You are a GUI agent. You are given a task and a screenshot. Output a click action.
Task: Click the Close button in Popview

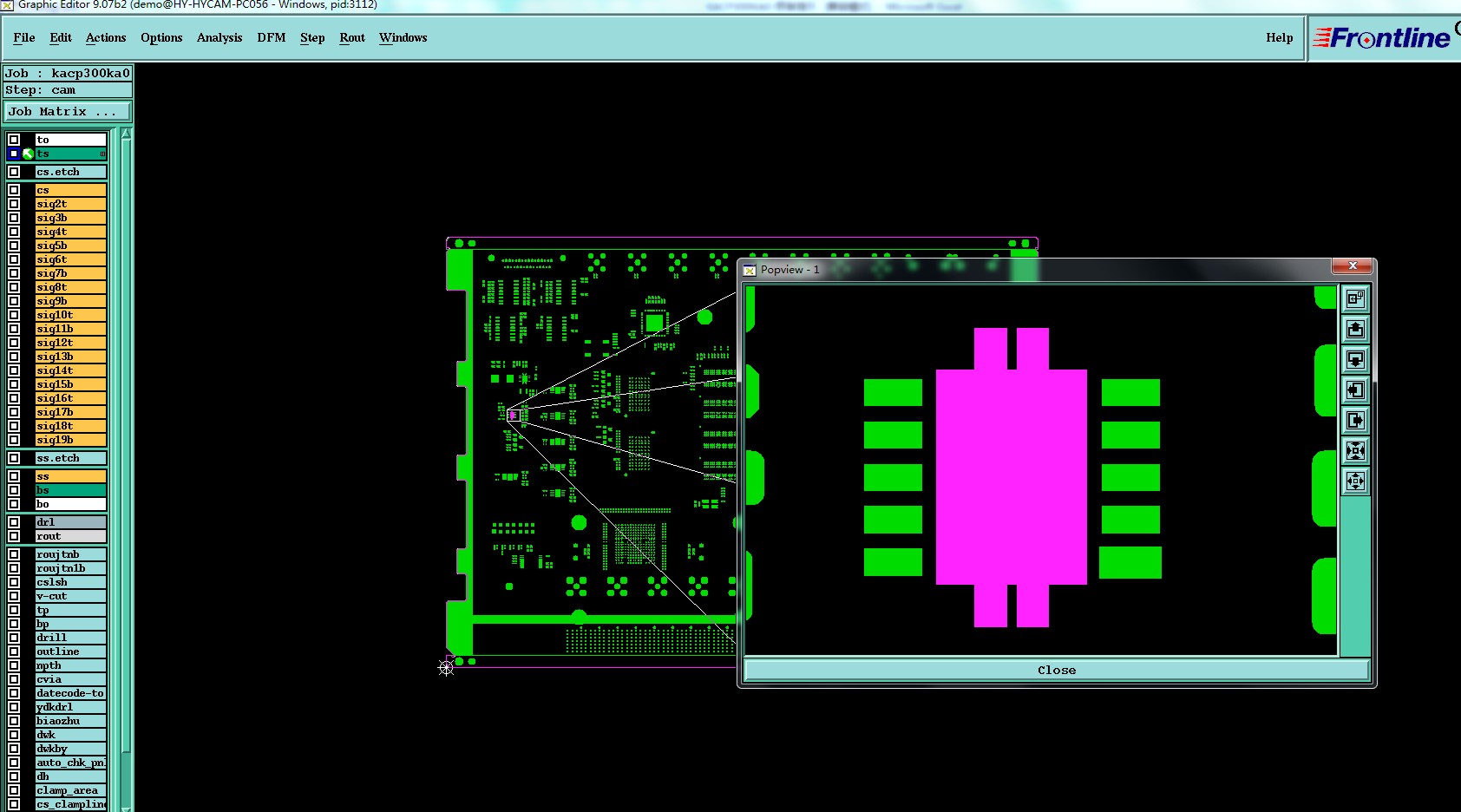(1057, 670)
